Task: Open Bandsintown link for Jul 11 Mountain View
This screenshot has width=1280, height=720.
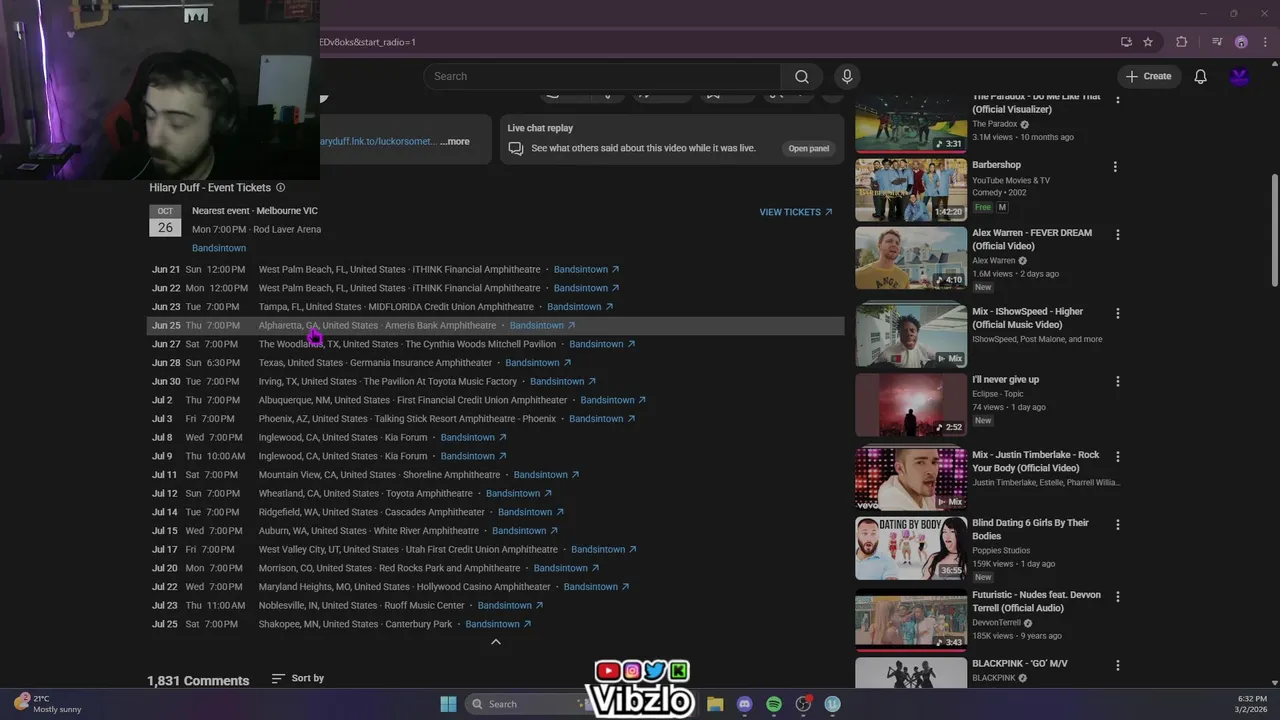Action: coord(546,475)
